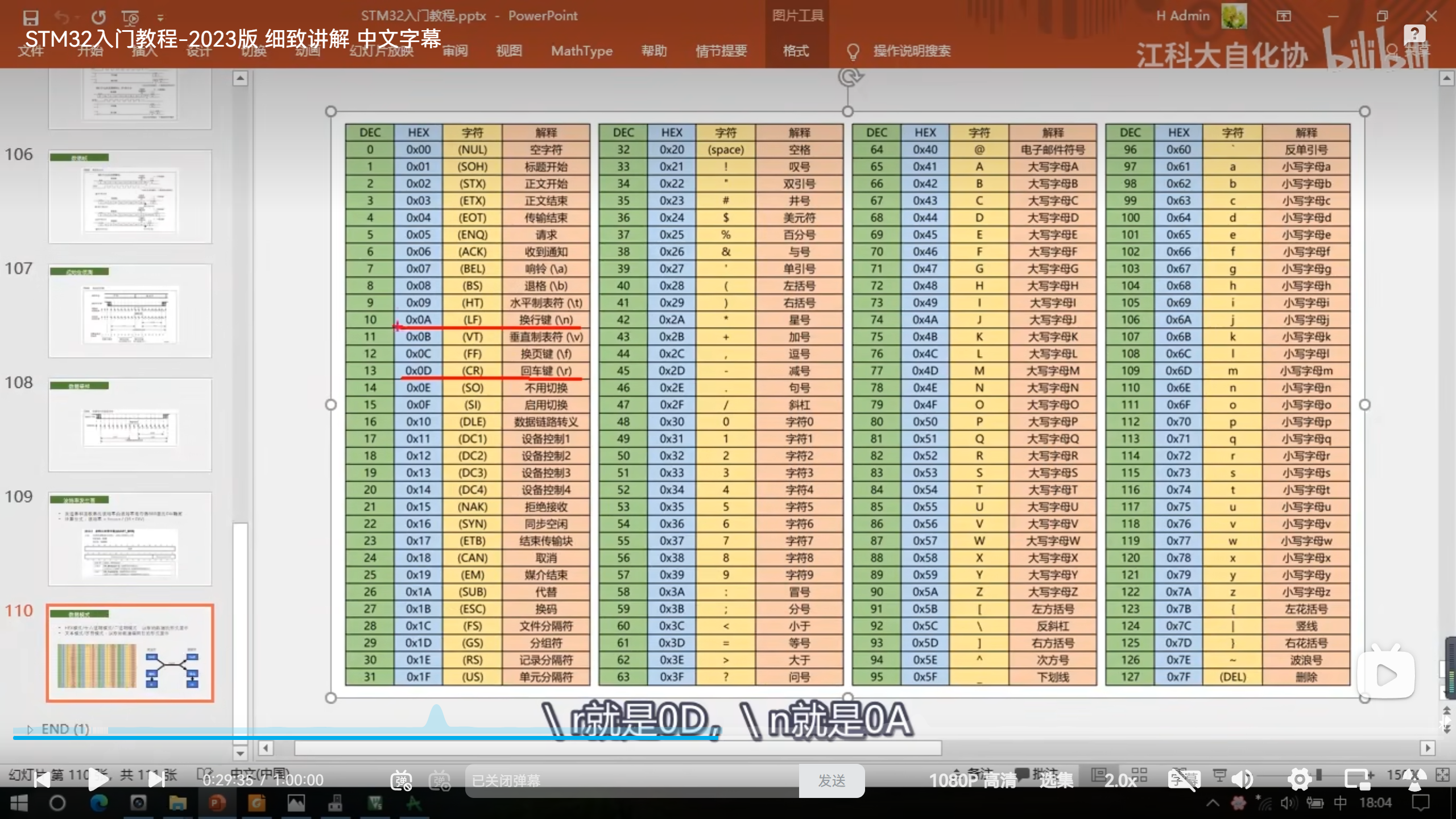The height and width of the screenshot is (819, 1456).
Task: Open the 选集 episode list
Action: click(1056, 780)
